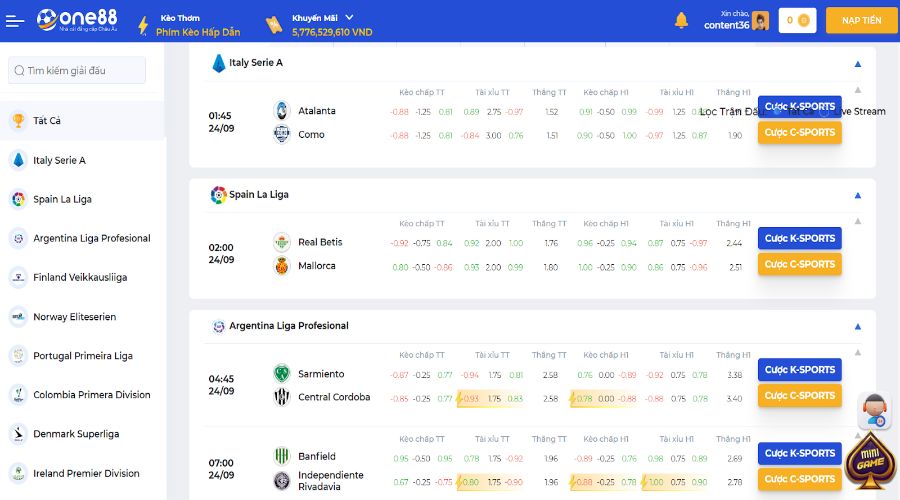Click Cược K-SPORTS for Atalanta match

coord(800,106)
